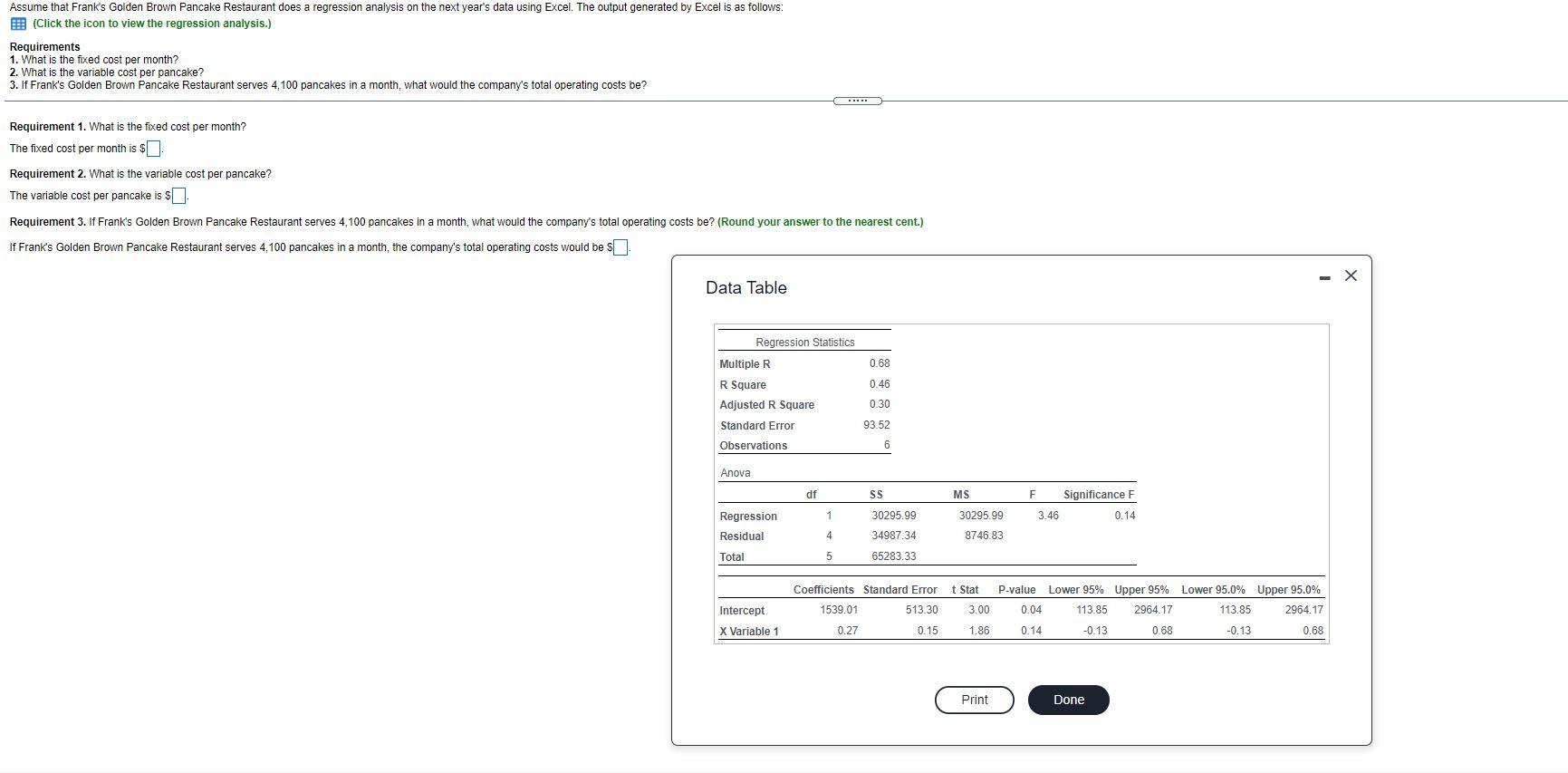Viewport: 1568px width, 773px height.
Task: Select the Regression SS value 30295.99
Action: click(x=894, y=516)
